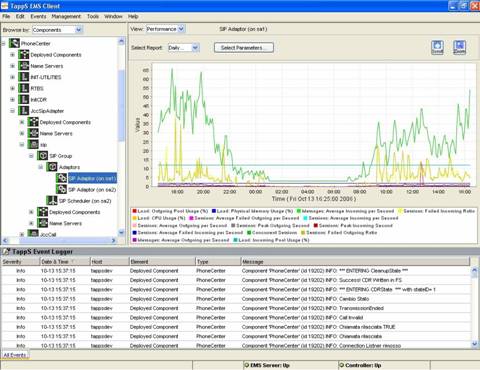Open the Window menu
This screenshot has width=480, height=370.
coord(113,16)
